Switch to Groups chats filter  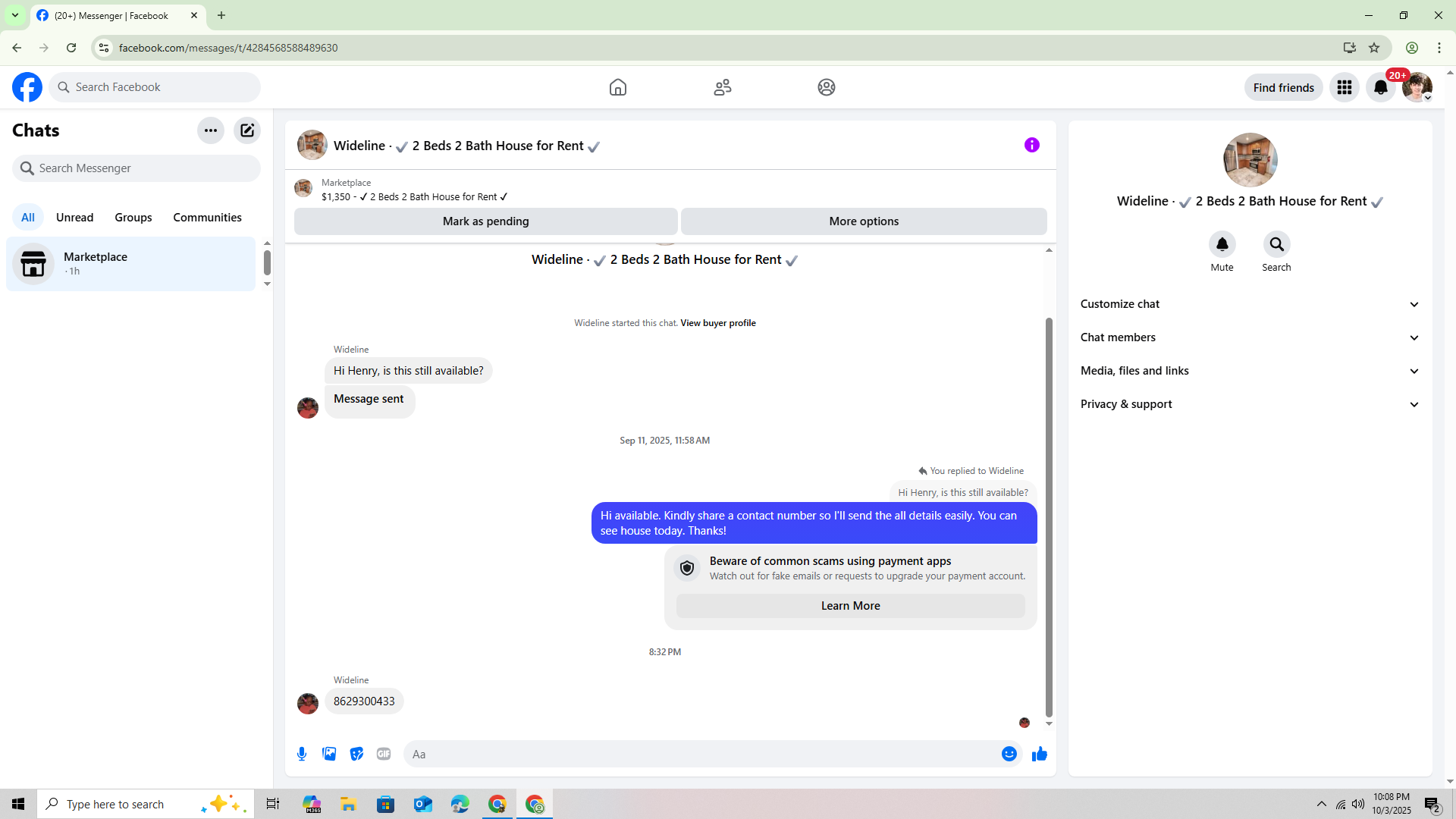click(x=133, y=218)
